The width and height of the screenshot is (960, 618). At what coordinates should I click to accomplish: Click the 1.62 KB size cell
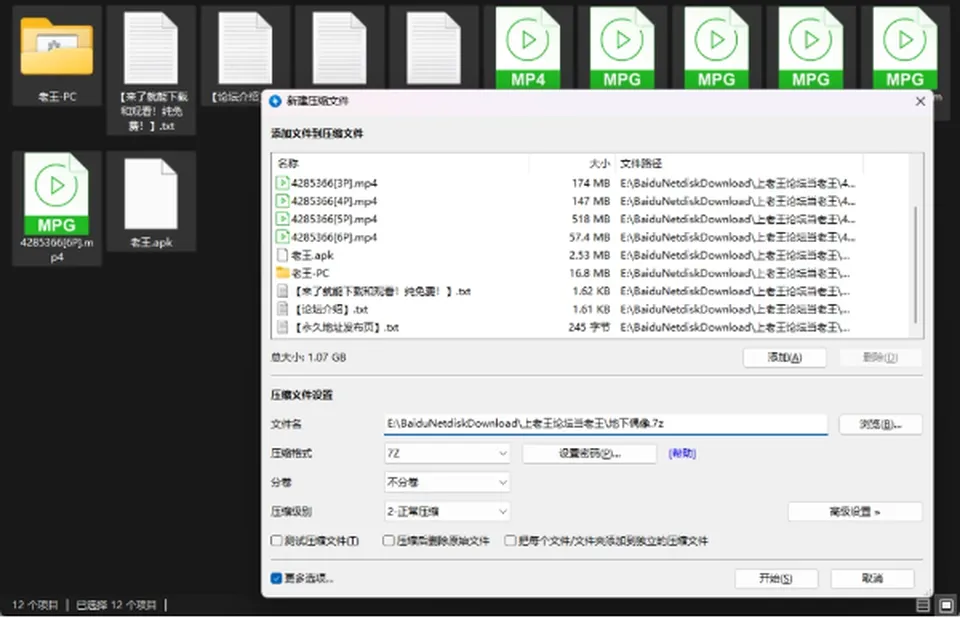point(591,291)
